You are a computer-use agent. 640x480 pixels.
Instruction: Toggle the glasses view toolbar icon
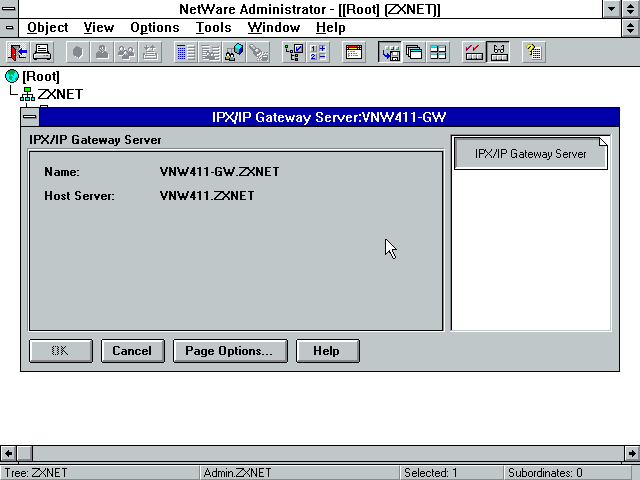click(498, 52)
